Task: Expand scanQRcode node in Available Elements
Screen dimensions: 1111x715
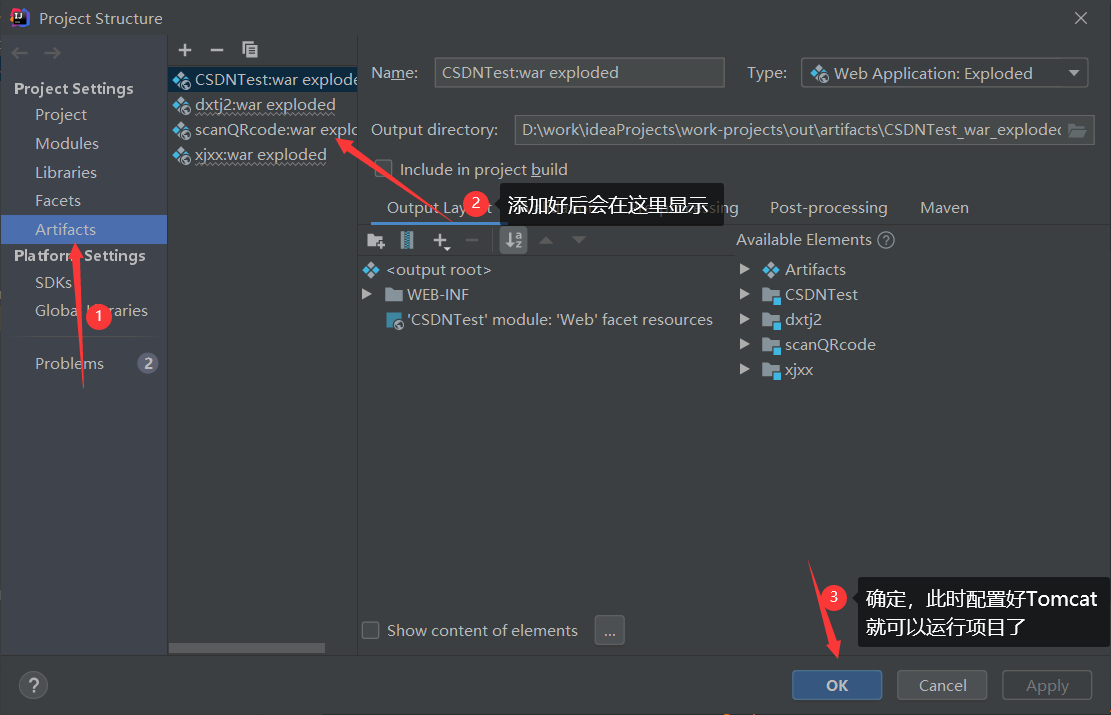Action: [745, 344]
